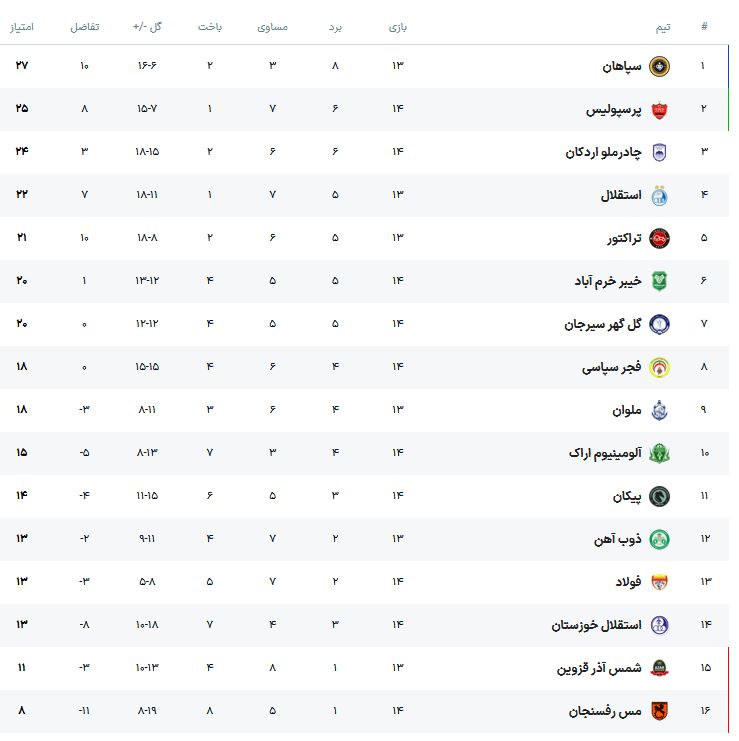
Task: Click the Sepahan (سپاهان) team logo
Action: coord(659,67)
